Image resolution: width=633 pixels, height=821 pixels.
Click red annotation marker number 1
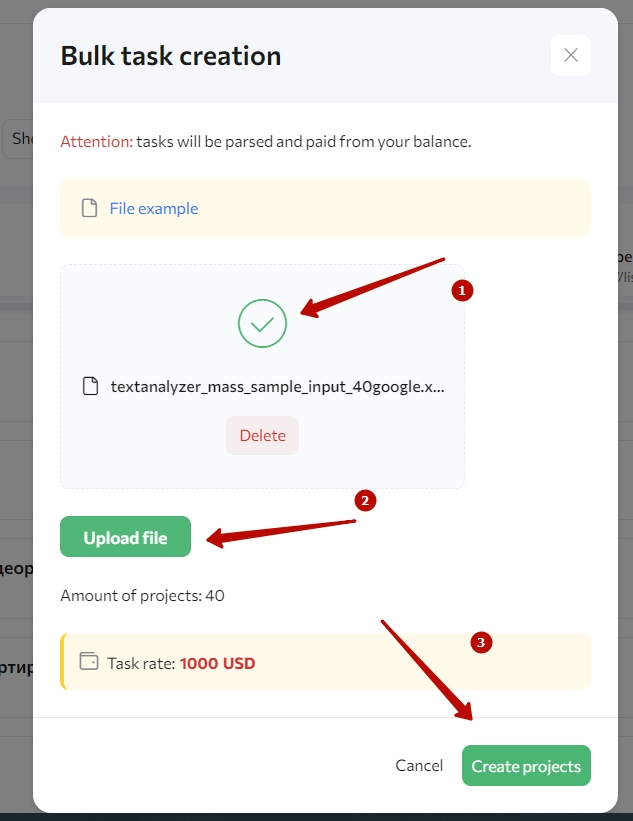(462, 290)
